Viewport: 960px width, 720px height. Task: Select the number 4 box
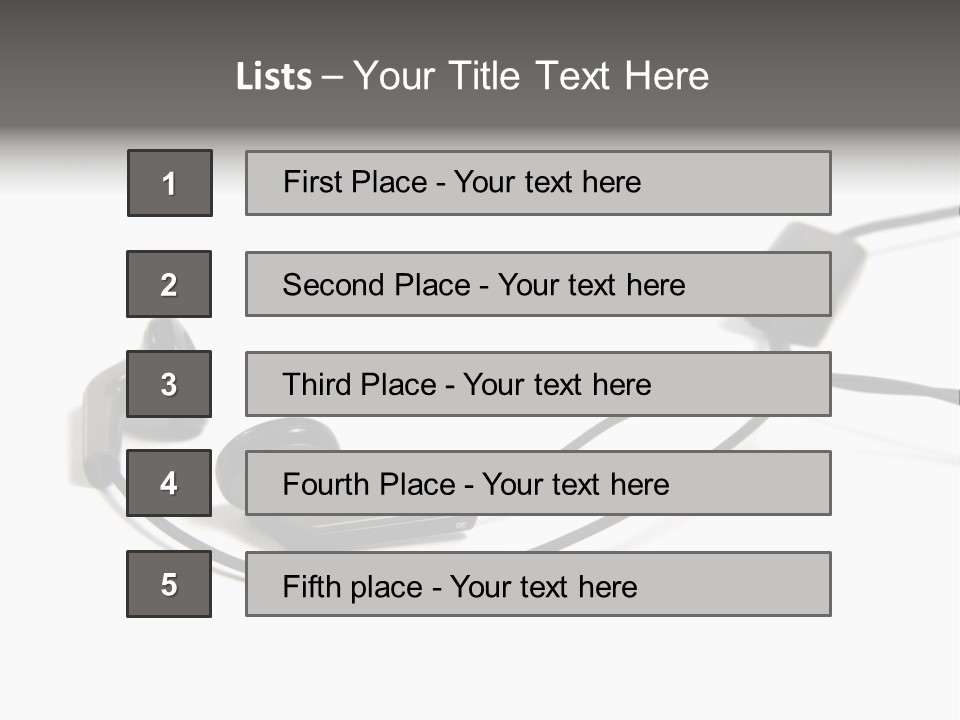coord(169,483)
